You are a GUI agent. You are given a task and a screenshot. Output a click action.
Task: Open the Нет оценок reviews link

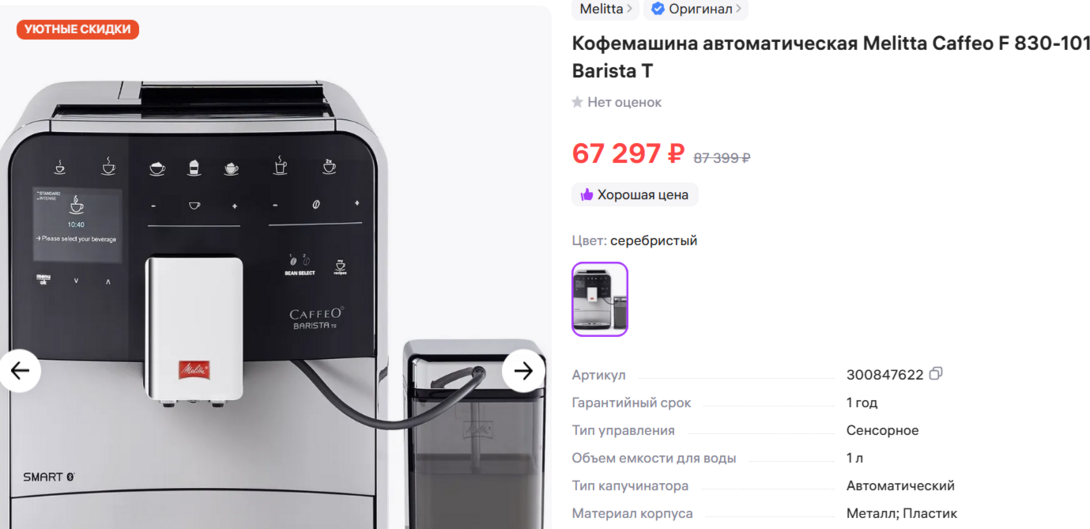click(624, 102)
